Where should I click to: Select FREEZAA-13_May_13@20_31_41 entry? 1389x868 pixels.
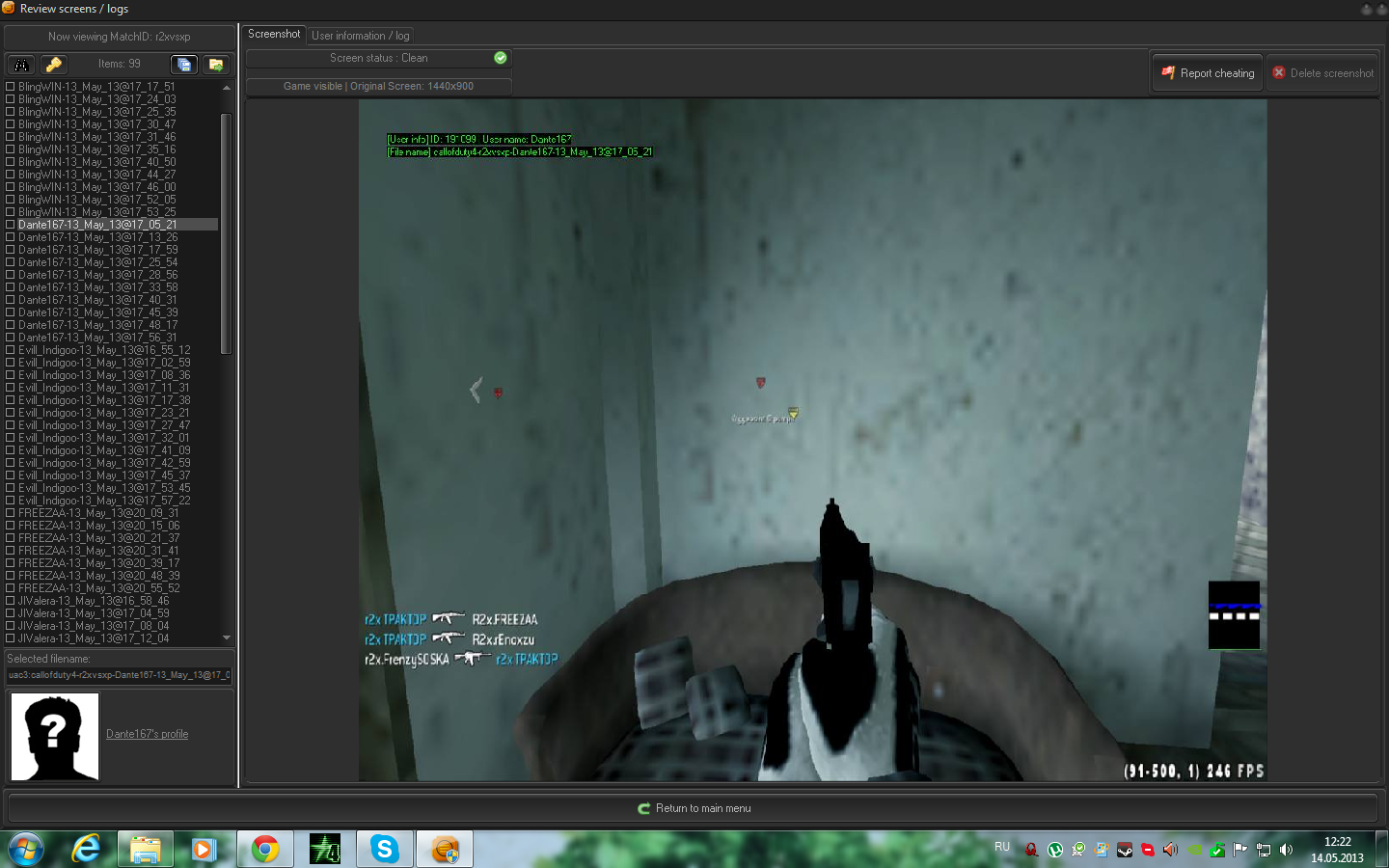(98, 551)
